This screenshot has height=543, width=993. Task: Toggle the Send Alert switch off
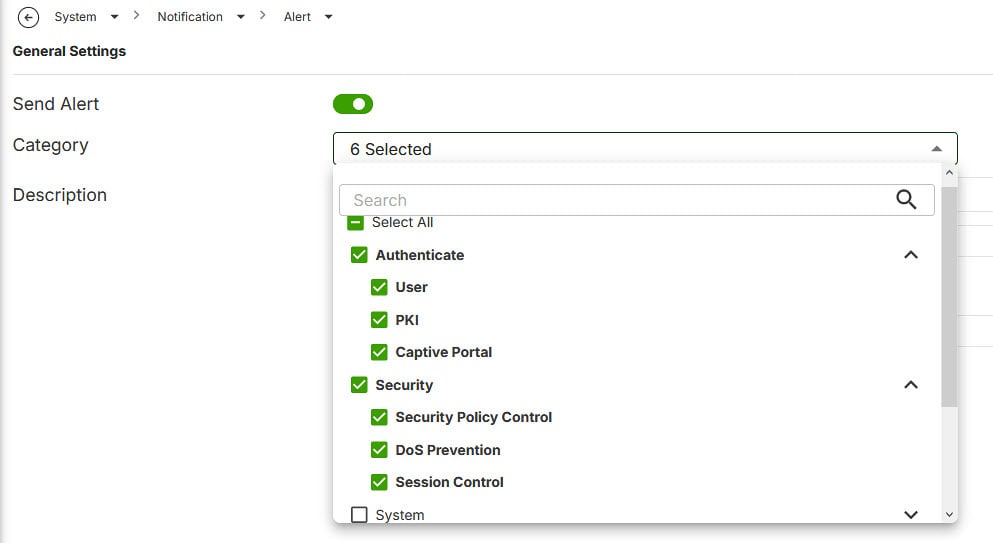click(352, 104)
